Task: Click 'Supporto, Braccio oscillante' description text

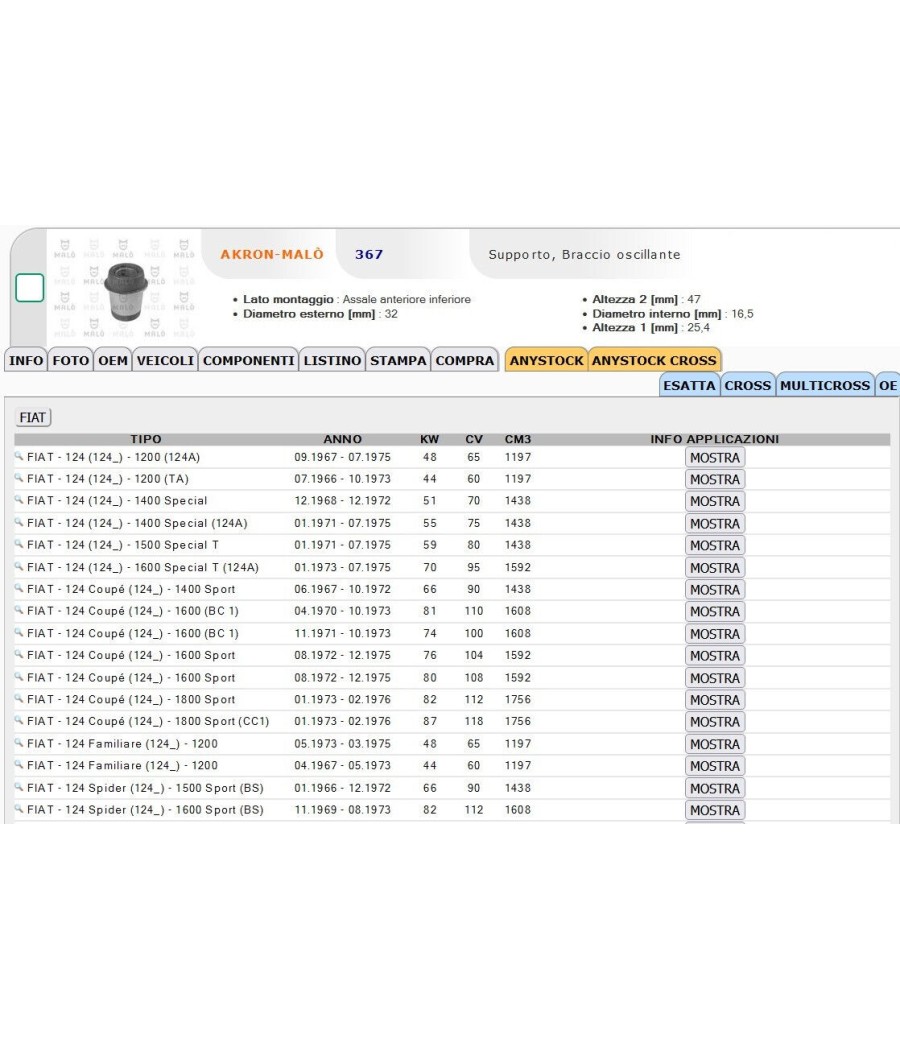Action: (x=584, y=254)
